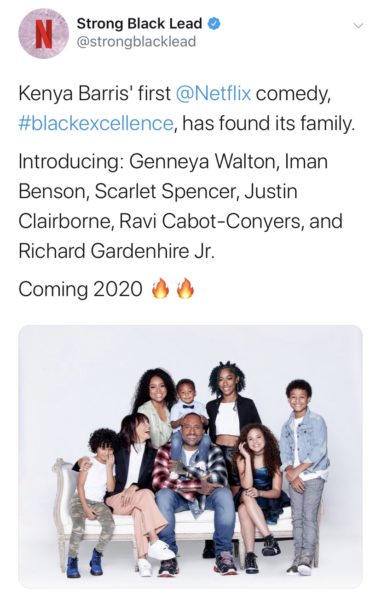The image size is (381, 600).
Task: Open the Netflix N profile avatar
Action: [x=44, y=33]
